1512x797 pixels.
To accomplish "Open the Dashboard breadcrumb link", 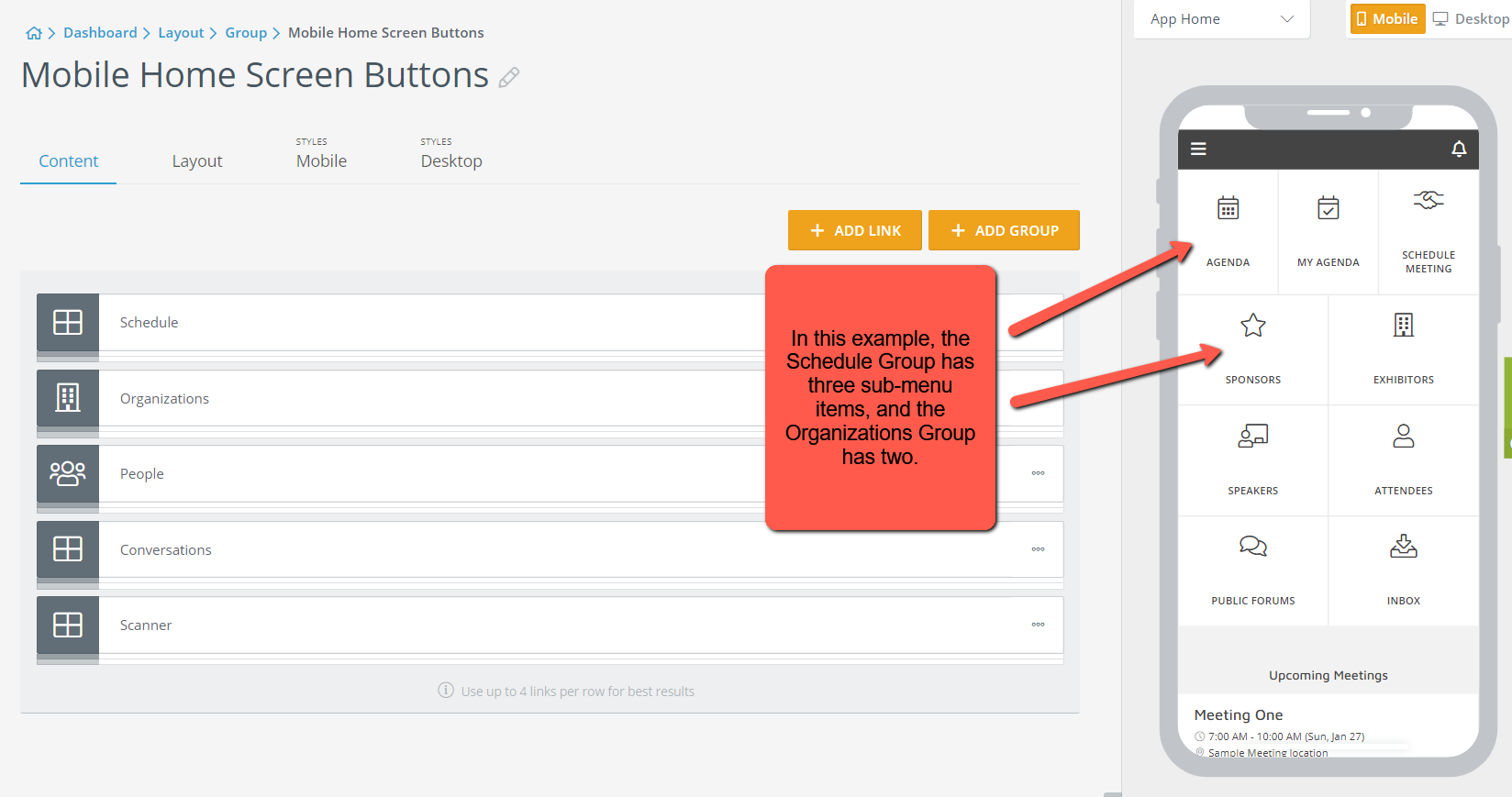I will [100, 33].
